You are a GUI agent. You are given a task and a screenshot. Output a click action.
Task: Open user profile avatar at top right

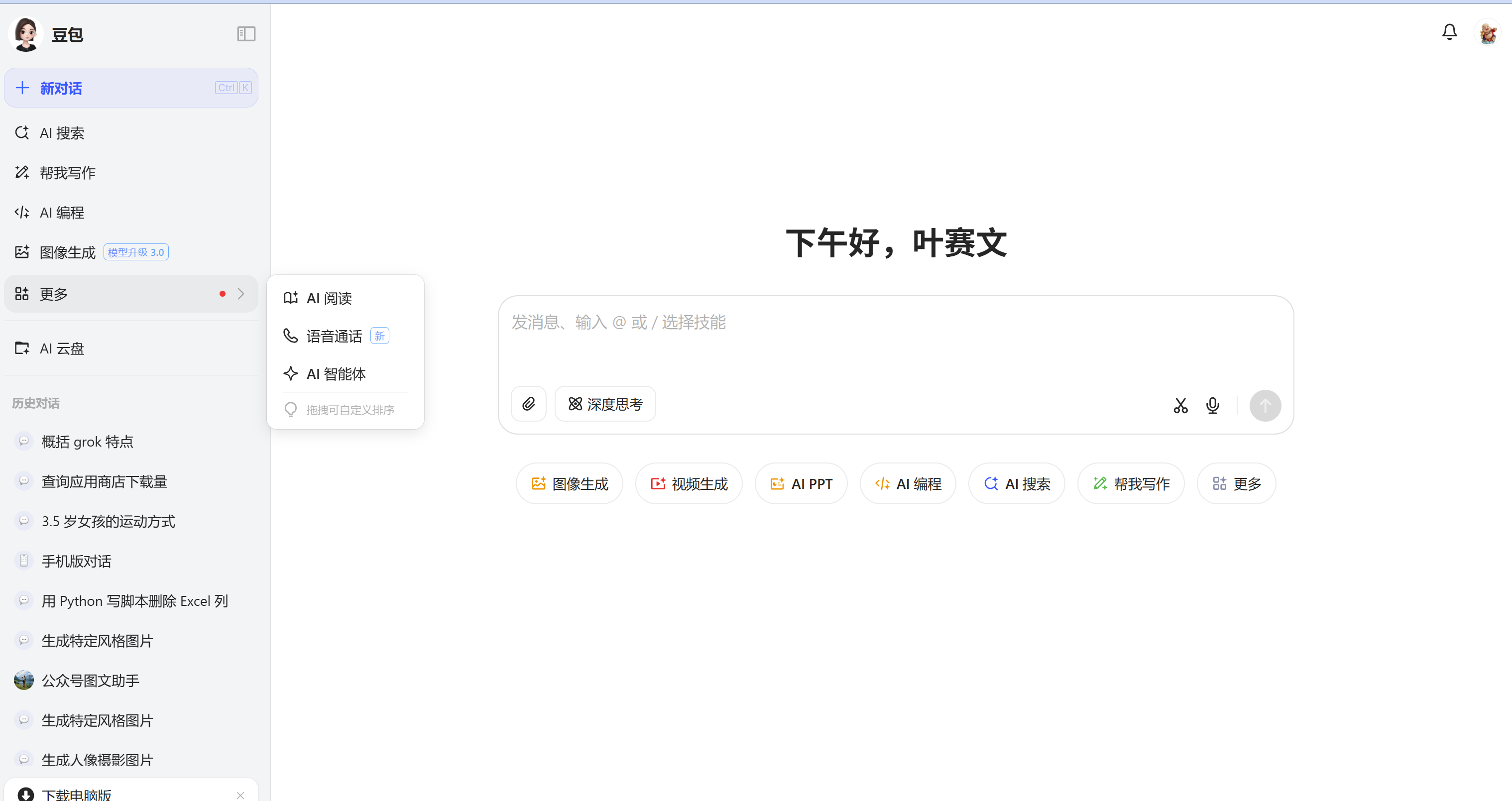coord(1488,32)
